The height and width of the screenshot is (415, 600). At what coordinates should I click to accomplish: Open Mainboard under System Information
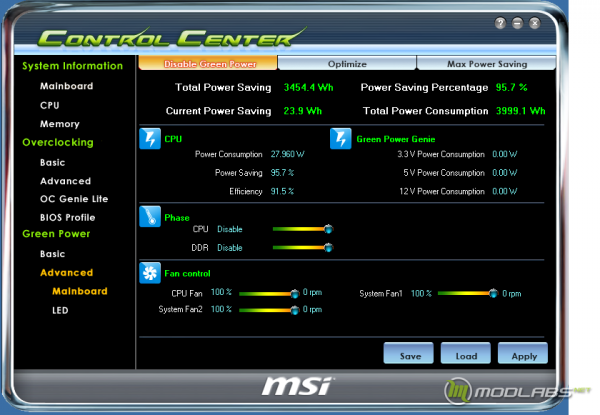(x=67, y=86)
